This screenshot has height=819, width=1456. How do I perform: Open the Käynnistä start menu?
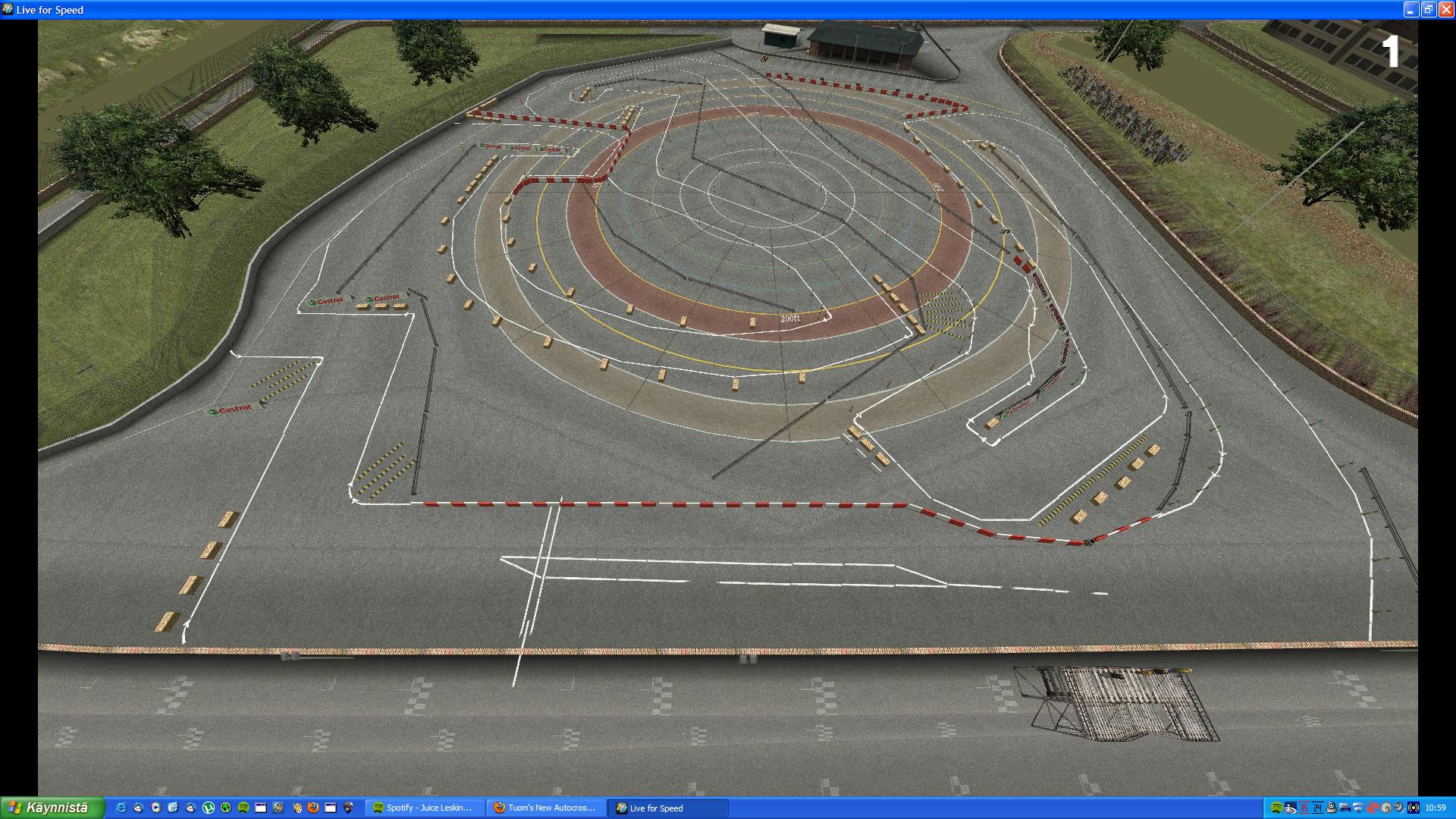pyautogui.click(x=52, y=808)
